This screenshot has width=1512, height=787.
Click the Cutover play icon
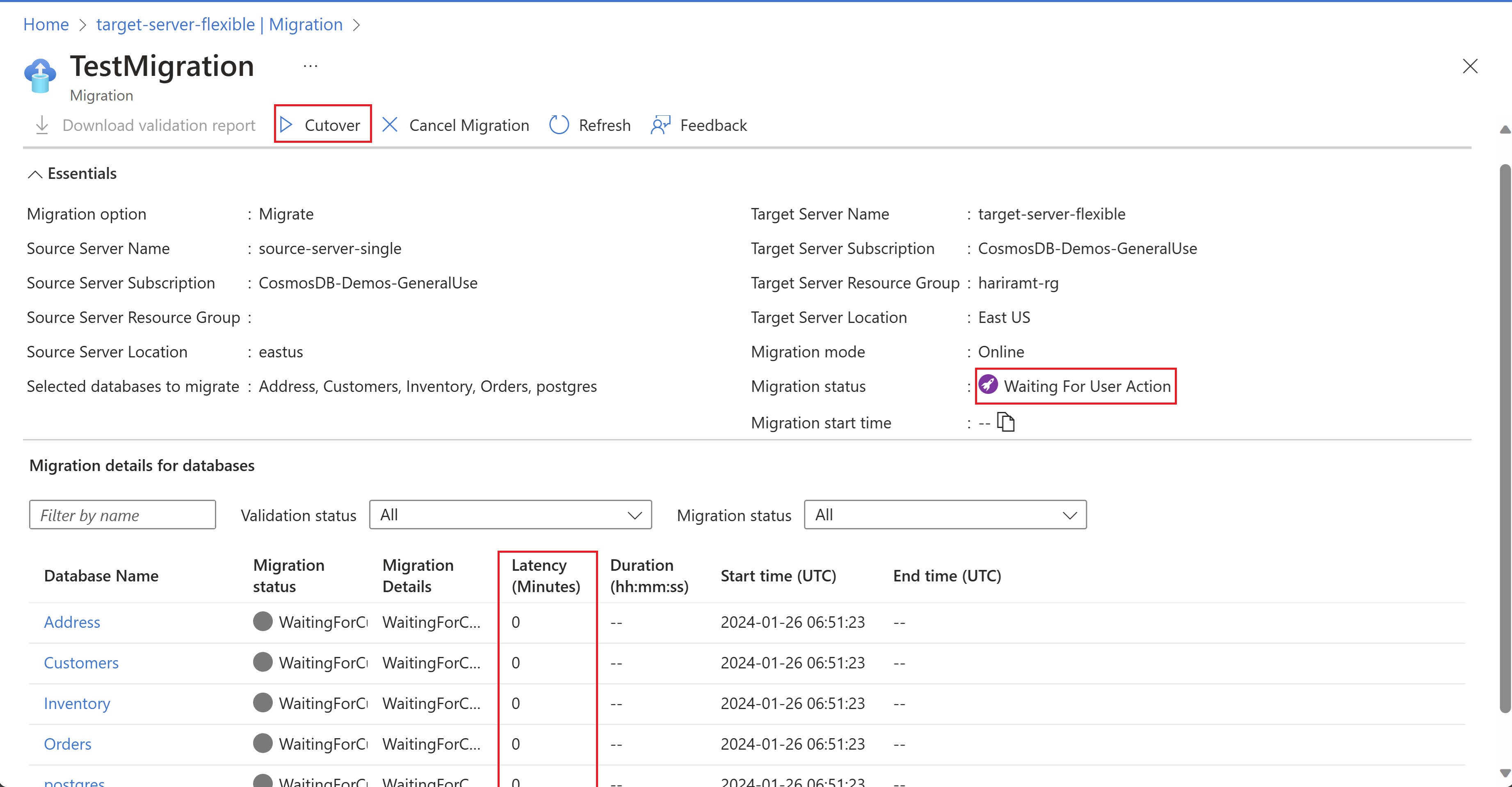click(286, 124)
